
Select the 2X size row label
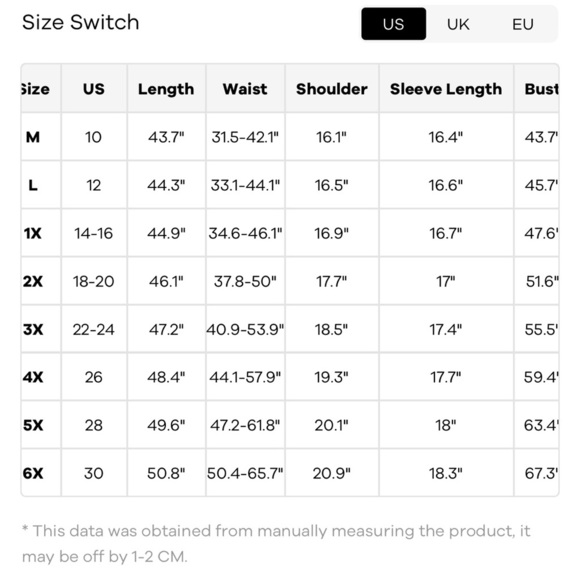pos(33,281)
